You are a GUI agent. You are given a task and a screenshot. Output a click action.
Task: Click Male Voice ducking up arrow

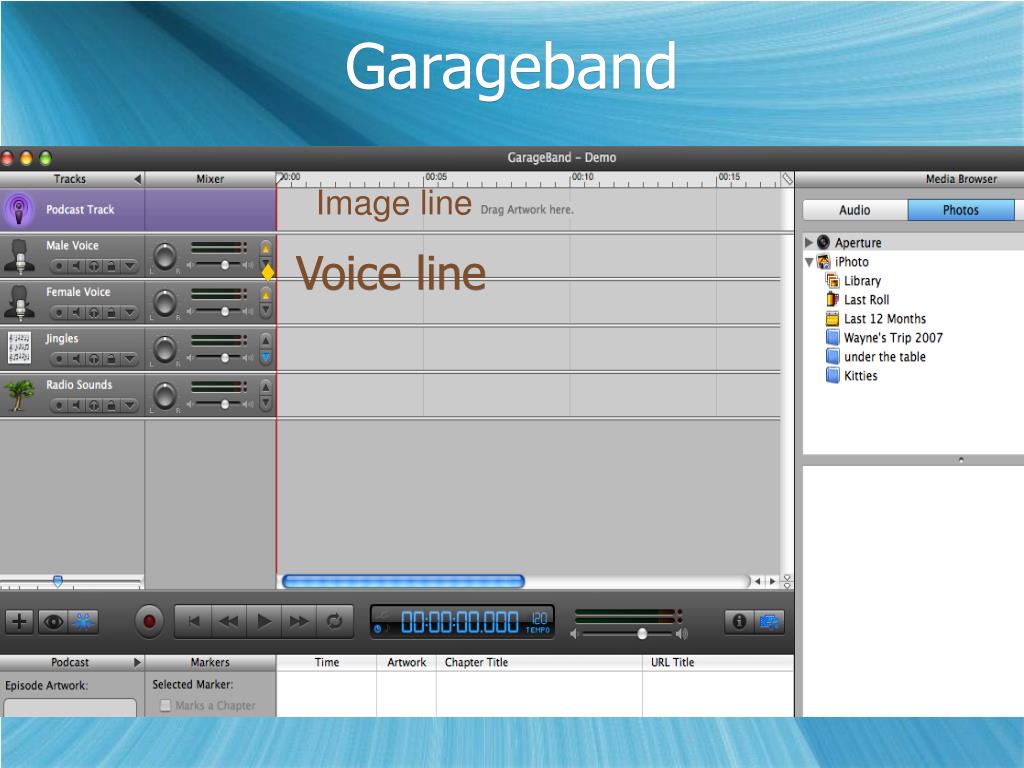coord(266,248)
